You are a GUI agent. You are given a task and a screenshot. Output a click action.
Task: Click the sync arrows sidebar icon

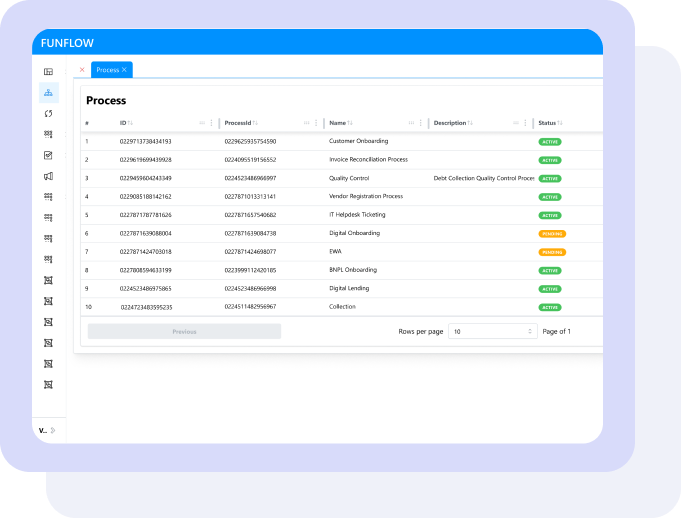tap(48, 113)
